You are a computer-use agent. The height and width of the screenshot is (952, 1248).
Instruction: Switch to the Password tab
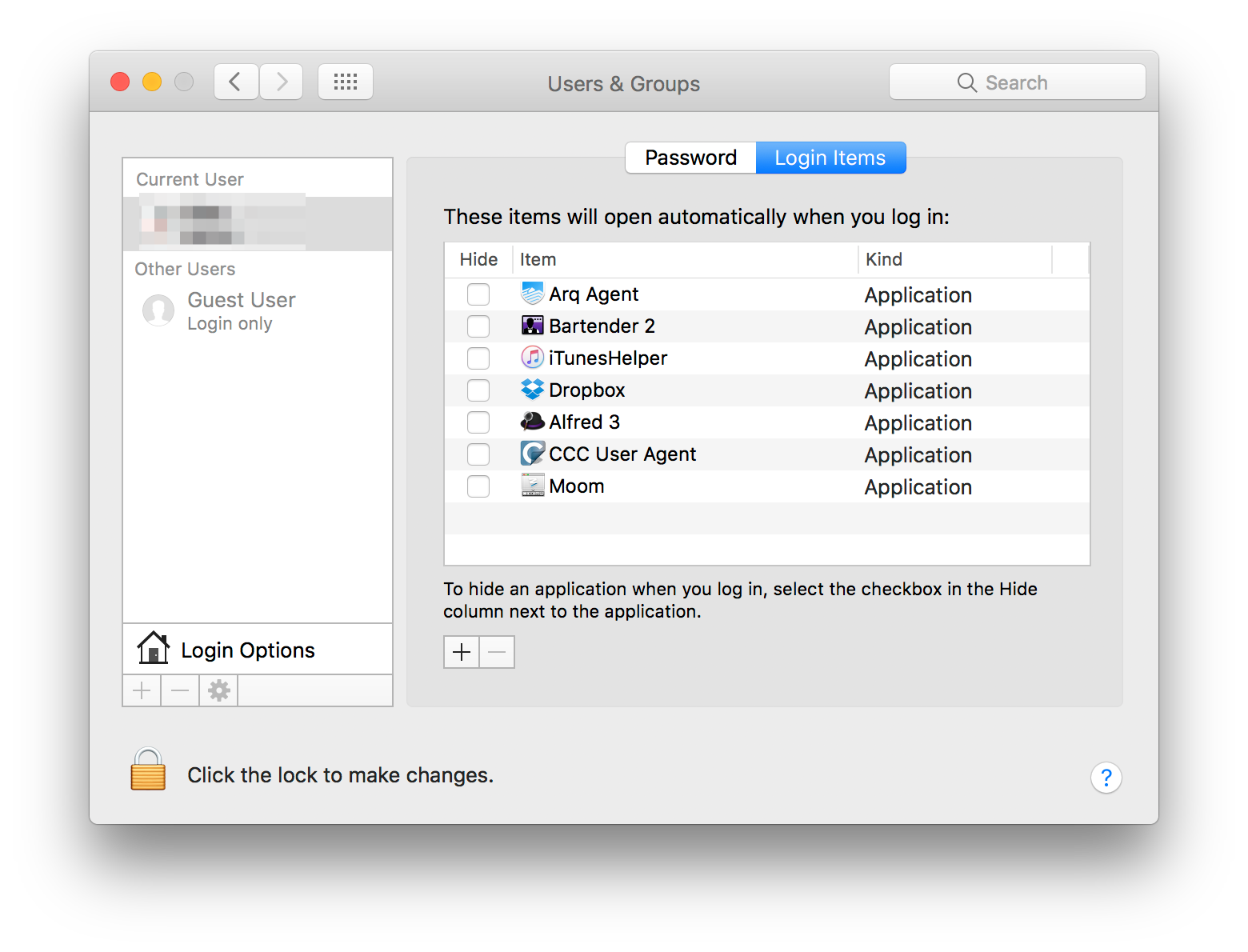click(690, 158)
